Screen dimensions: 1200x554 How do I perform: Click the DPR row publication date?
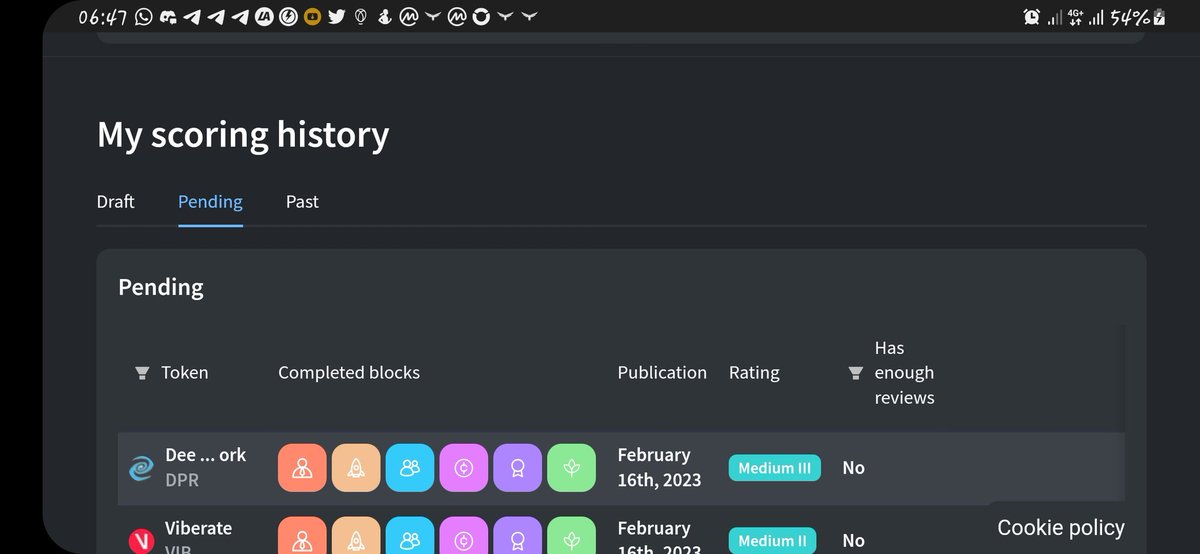(660, 468)
